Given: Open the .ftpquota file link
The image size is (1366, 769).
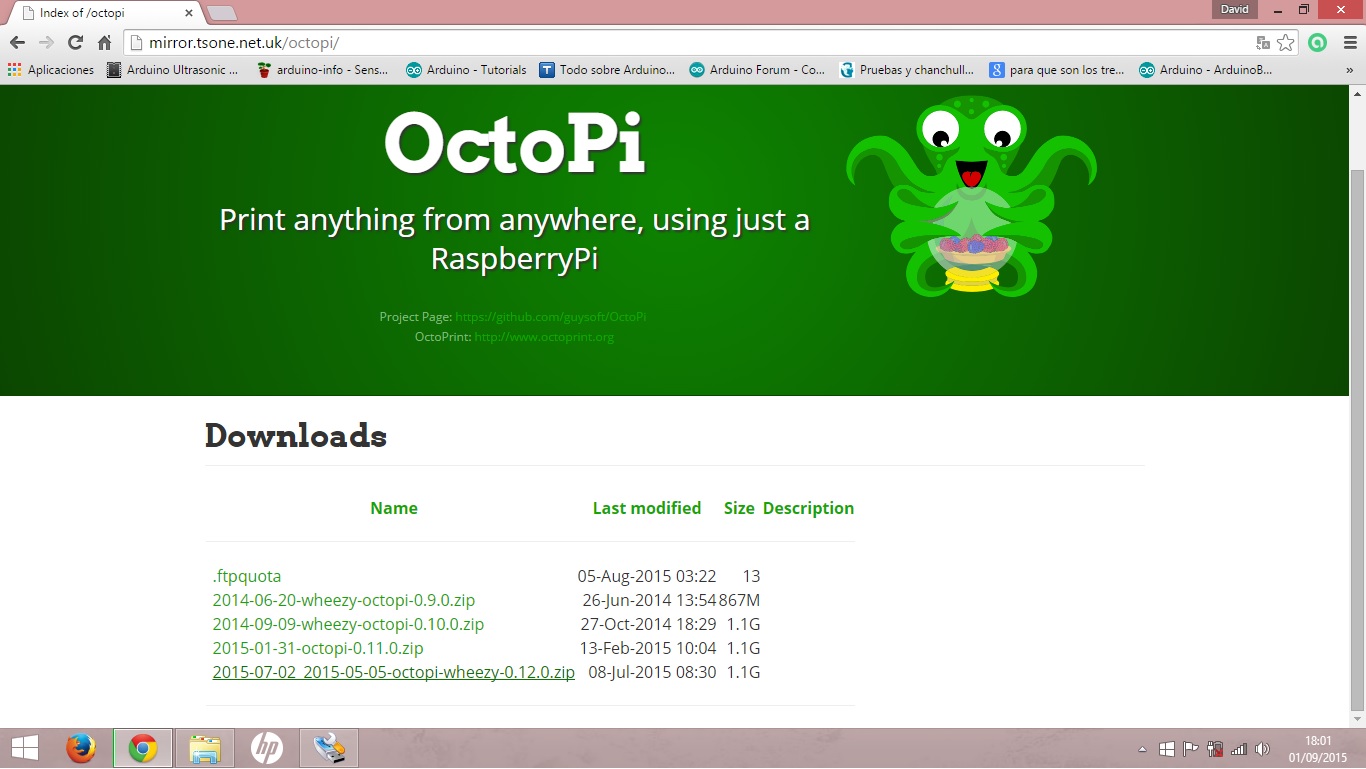Looking at the screenshot, I should [247, 576].
